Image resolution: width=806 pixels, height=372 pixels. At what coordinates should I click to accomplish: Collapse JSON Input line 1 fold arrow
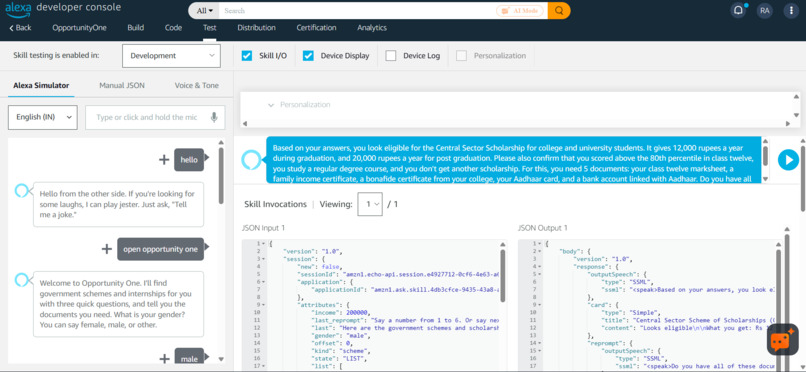[263, 244]
